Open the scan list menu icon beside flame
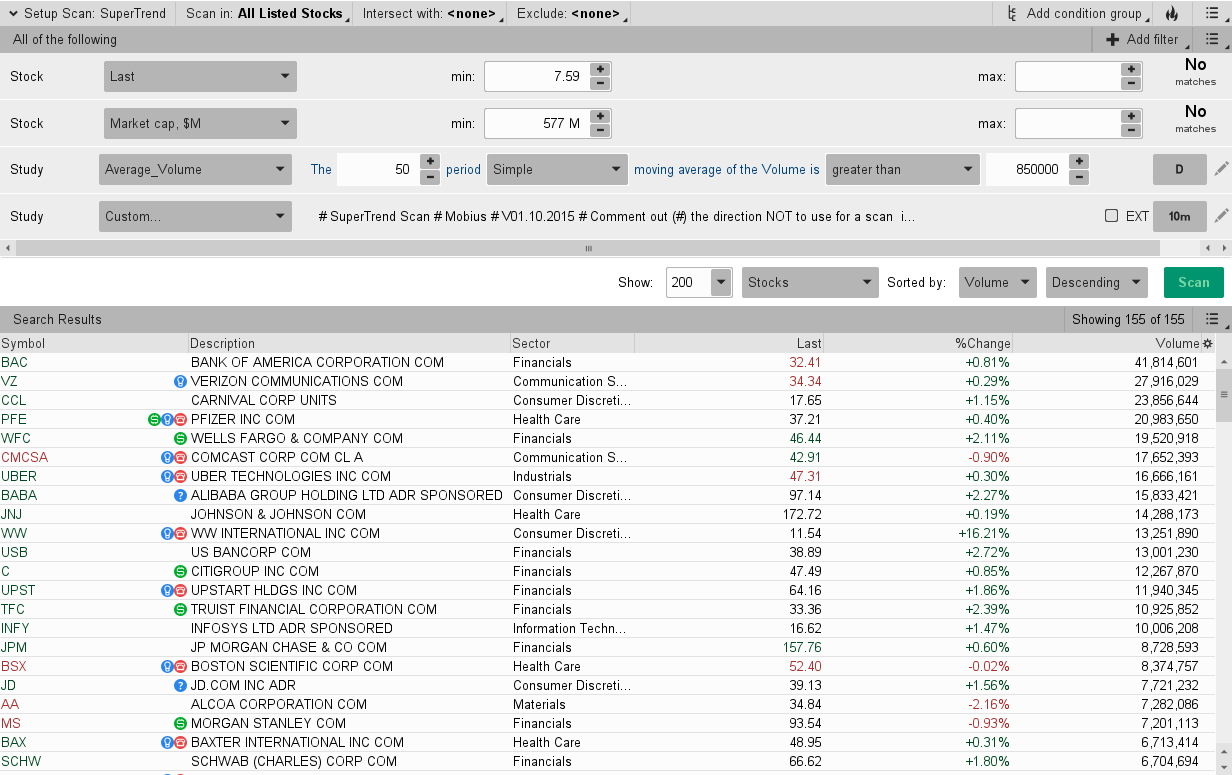Image resolution: width=1232 pixels, height=775 pixels. [1212, 13]
